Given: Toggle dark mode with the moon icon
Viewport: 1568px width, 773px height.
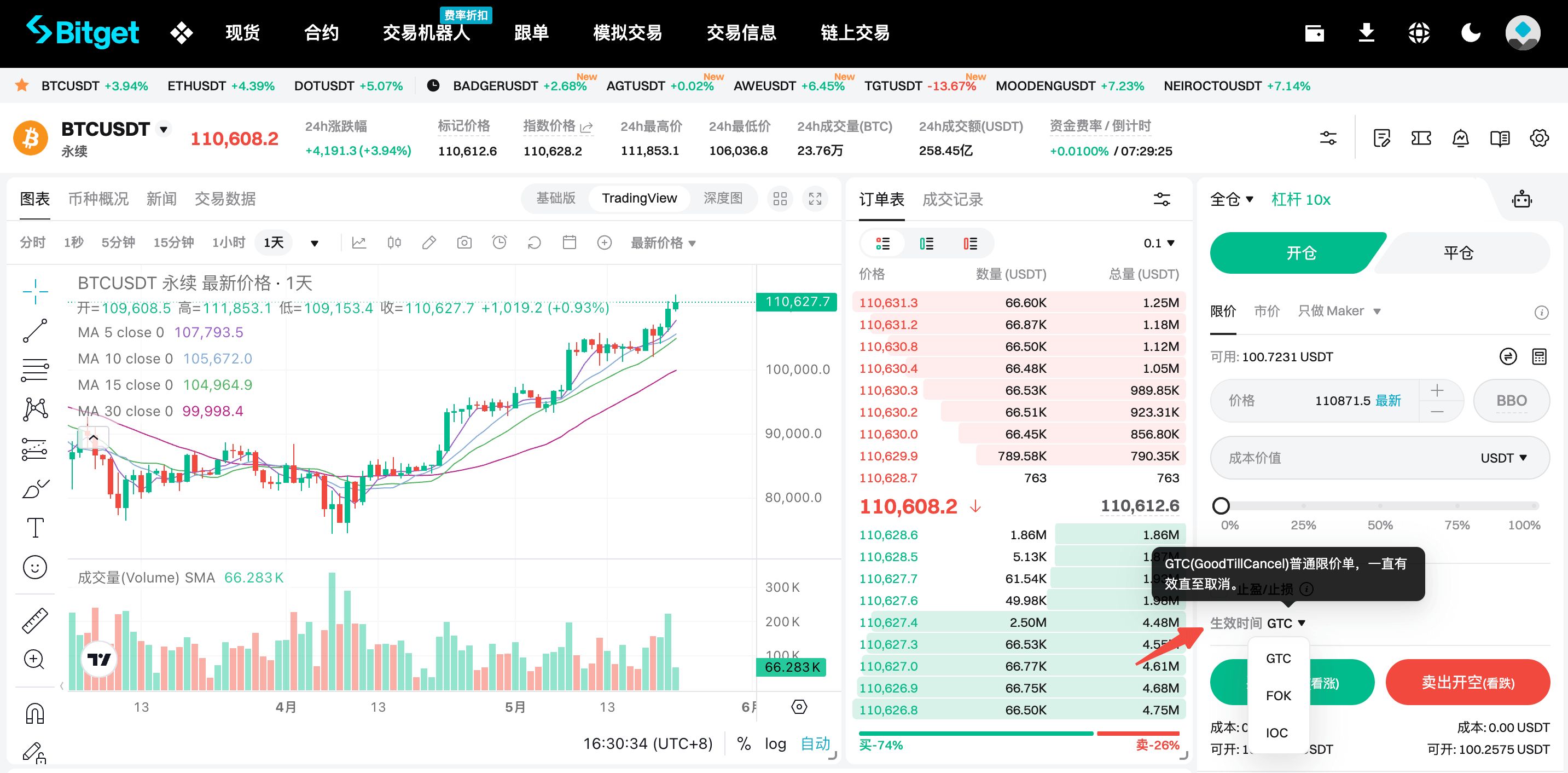Looking at the screenshot, I should click(x=1470, y=33).
